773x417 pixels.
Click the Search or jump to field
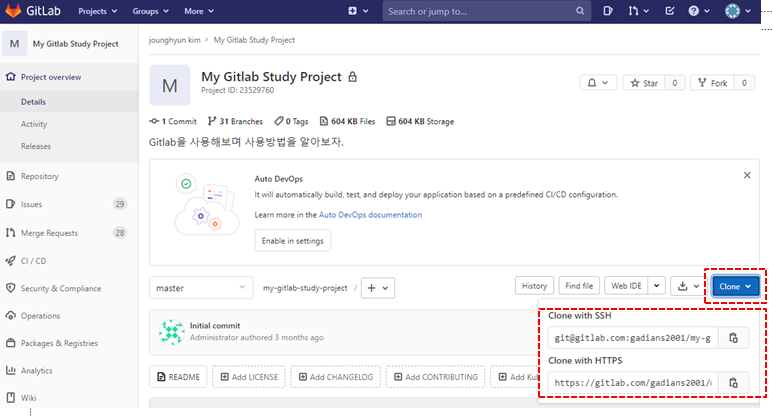point(486,11)
